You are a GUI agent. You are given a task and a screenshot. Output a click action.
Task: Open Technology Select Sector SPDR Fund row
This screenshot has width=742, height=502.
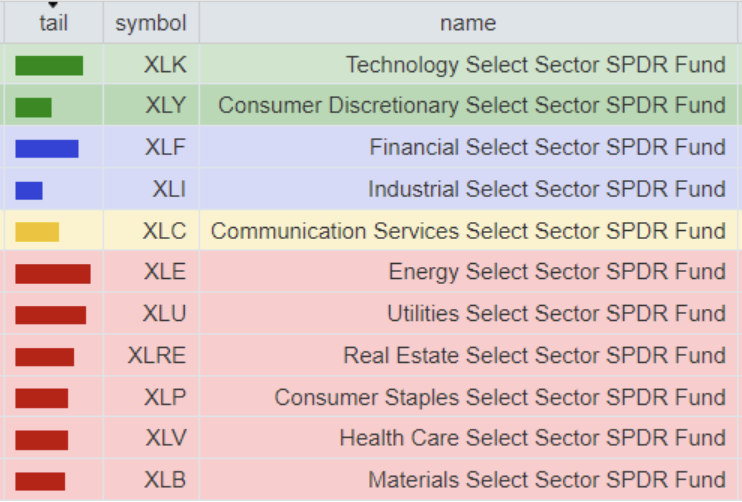coord(535,66)
